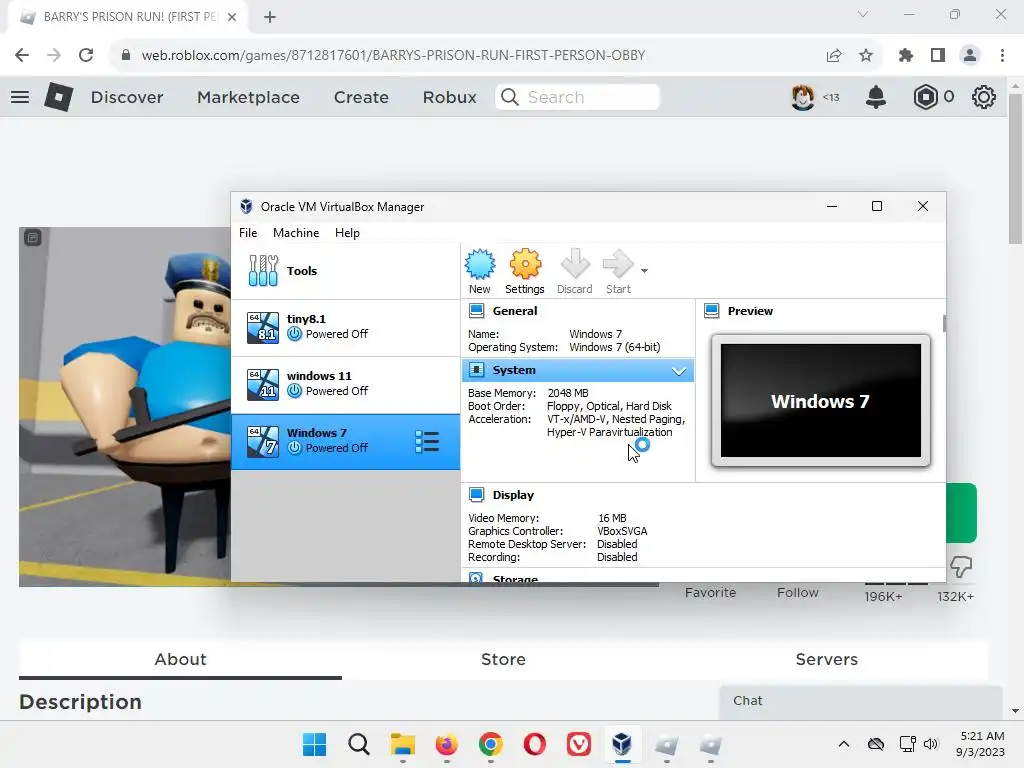Open Chrome extensions puzzle icon
This screenshot has width=1024, height=768.
(906, 56)
